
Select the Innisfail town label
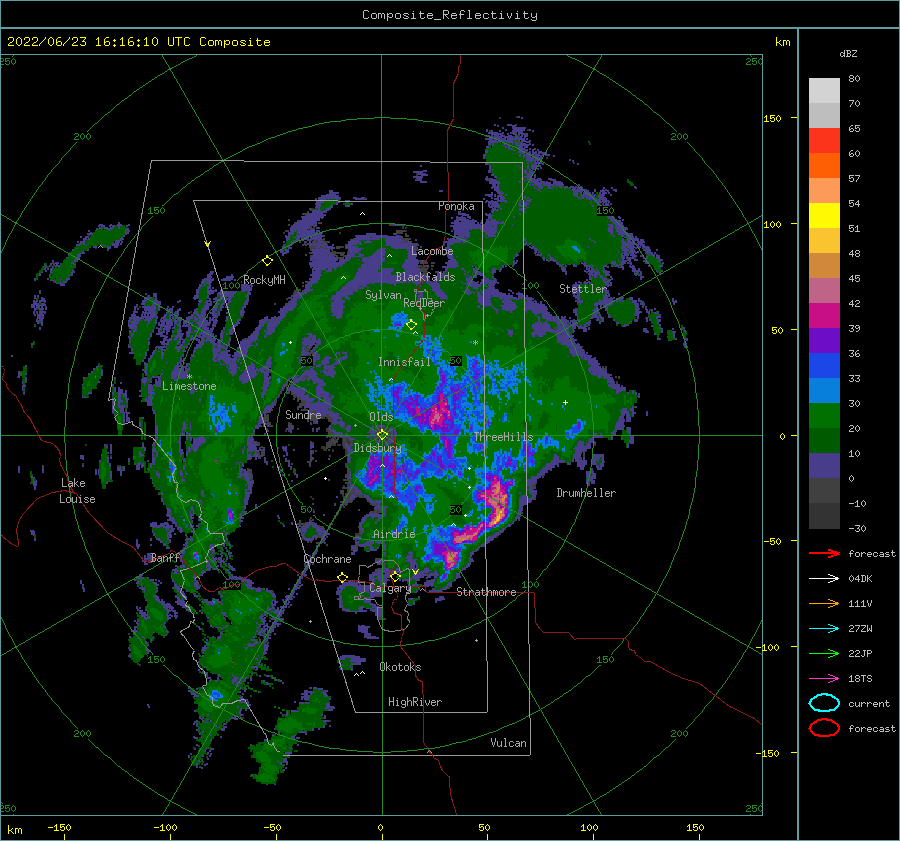point(404,362)
